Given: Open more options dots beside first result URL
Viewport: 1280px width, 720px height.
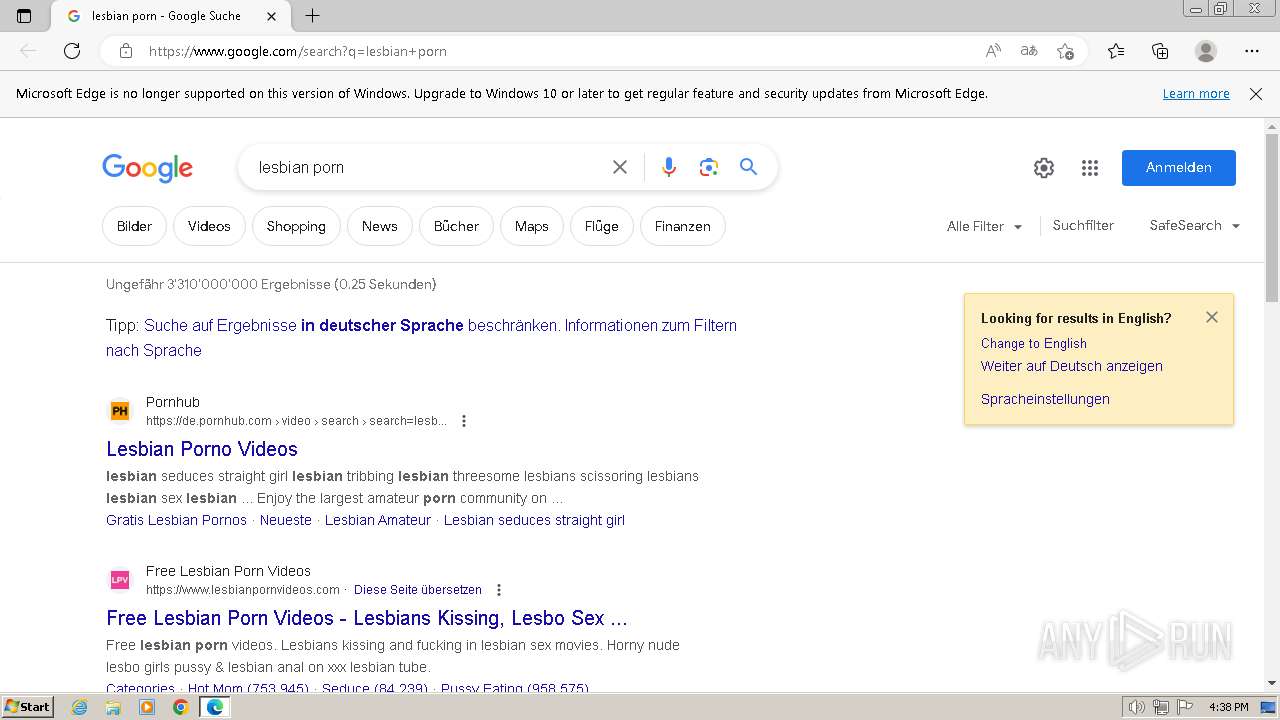Looking at the screenshot, I should click(x=463, y=421).
